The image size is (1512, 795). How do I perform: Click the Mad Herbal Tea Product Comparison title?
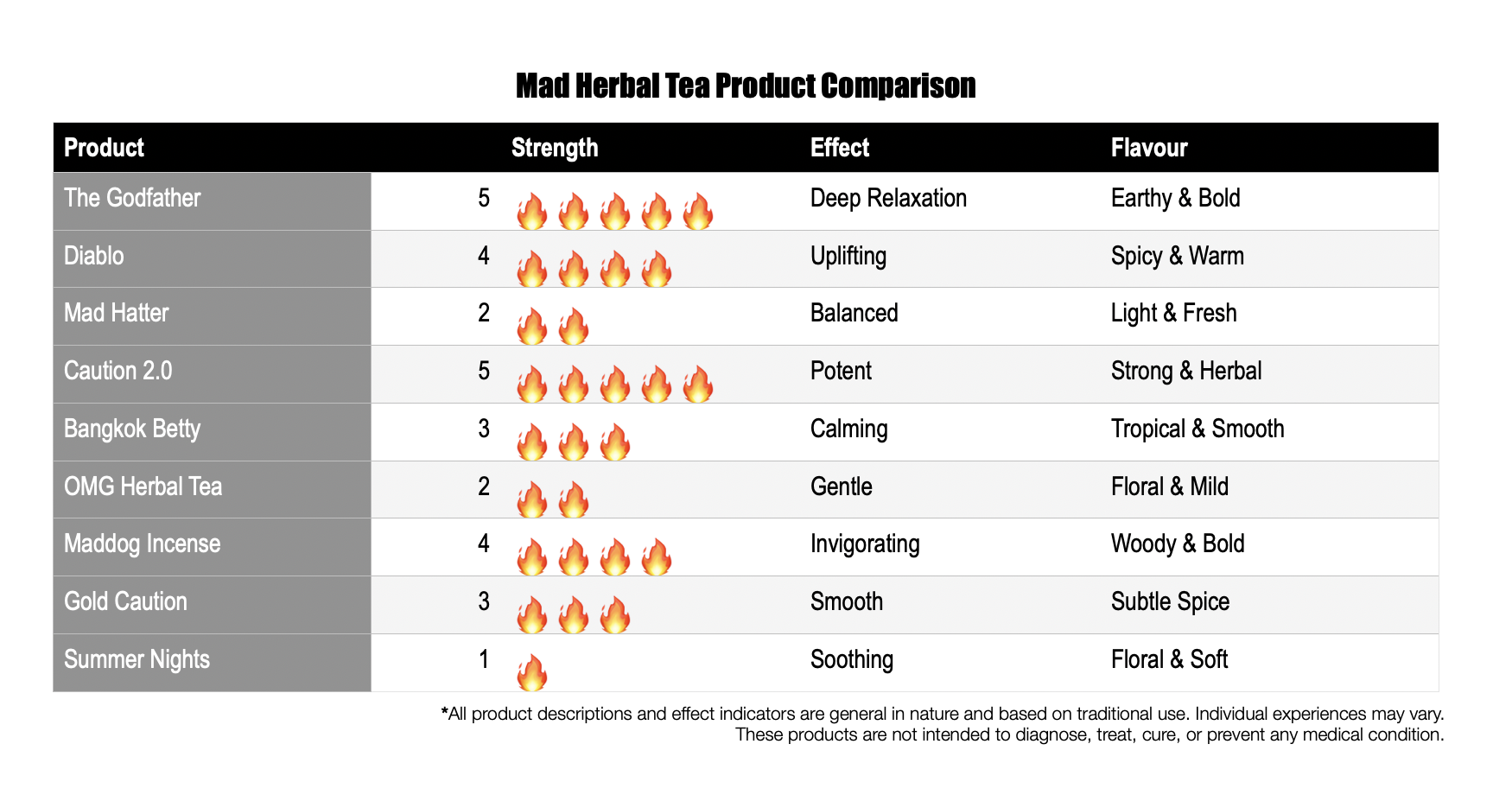coord(746,86)
